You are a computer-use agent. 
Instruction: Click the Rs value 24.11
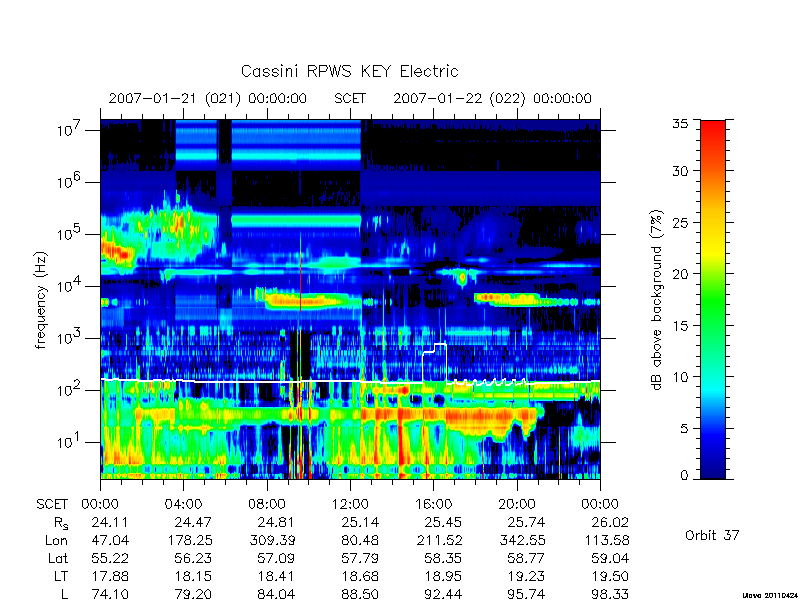pyautogui.click(x=110, y=522)
